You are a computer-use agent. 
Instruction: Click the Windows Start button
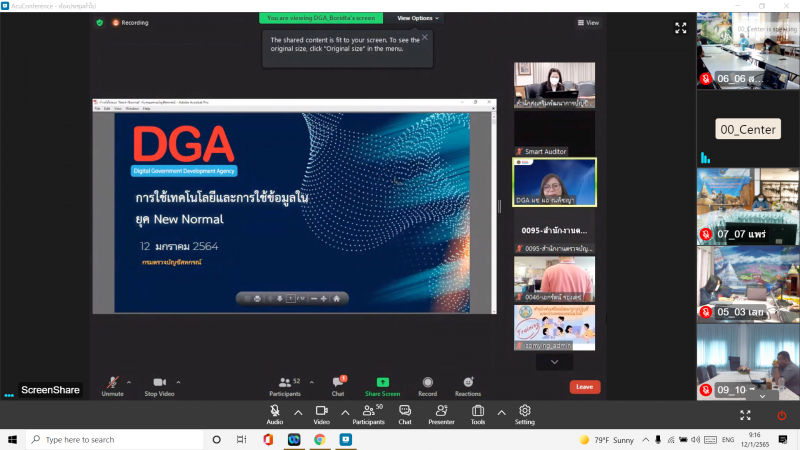point(12,439)
